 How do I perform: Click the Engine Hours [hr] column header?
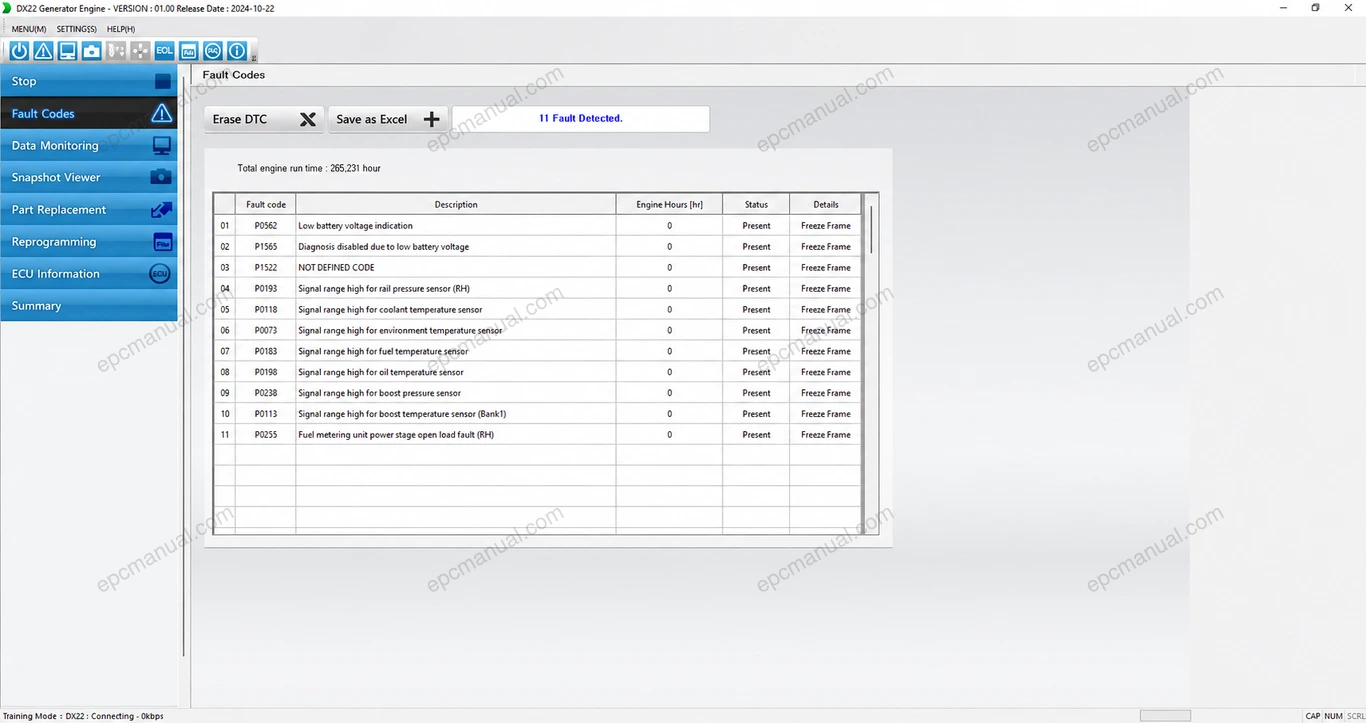[670, 204]
